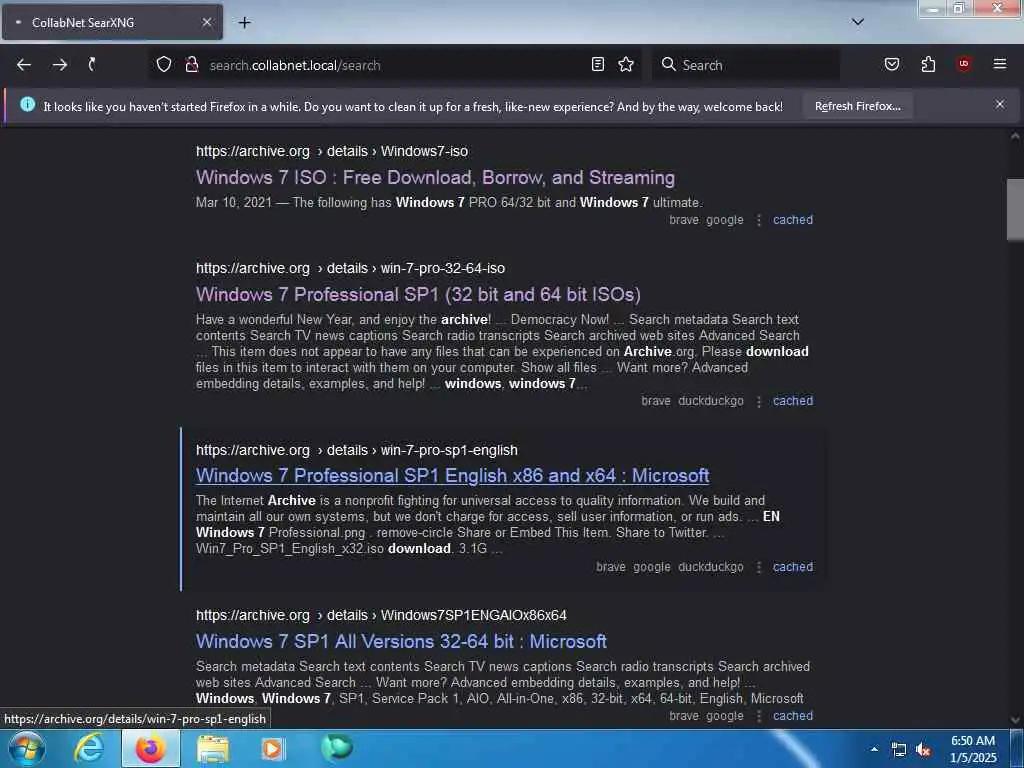Click the network tray icon
Screen dimensions: 1024x768
(899, 750)
